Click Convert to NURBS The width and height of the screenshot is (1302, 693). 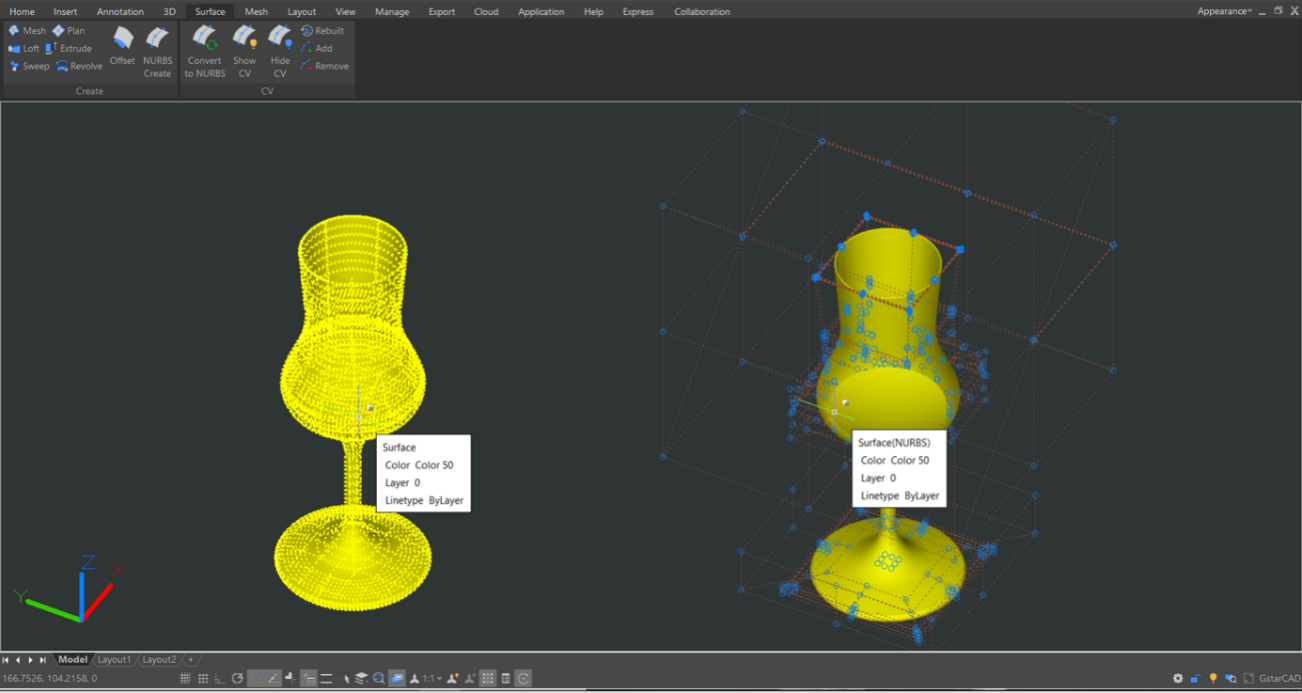[x=204, y=48]
